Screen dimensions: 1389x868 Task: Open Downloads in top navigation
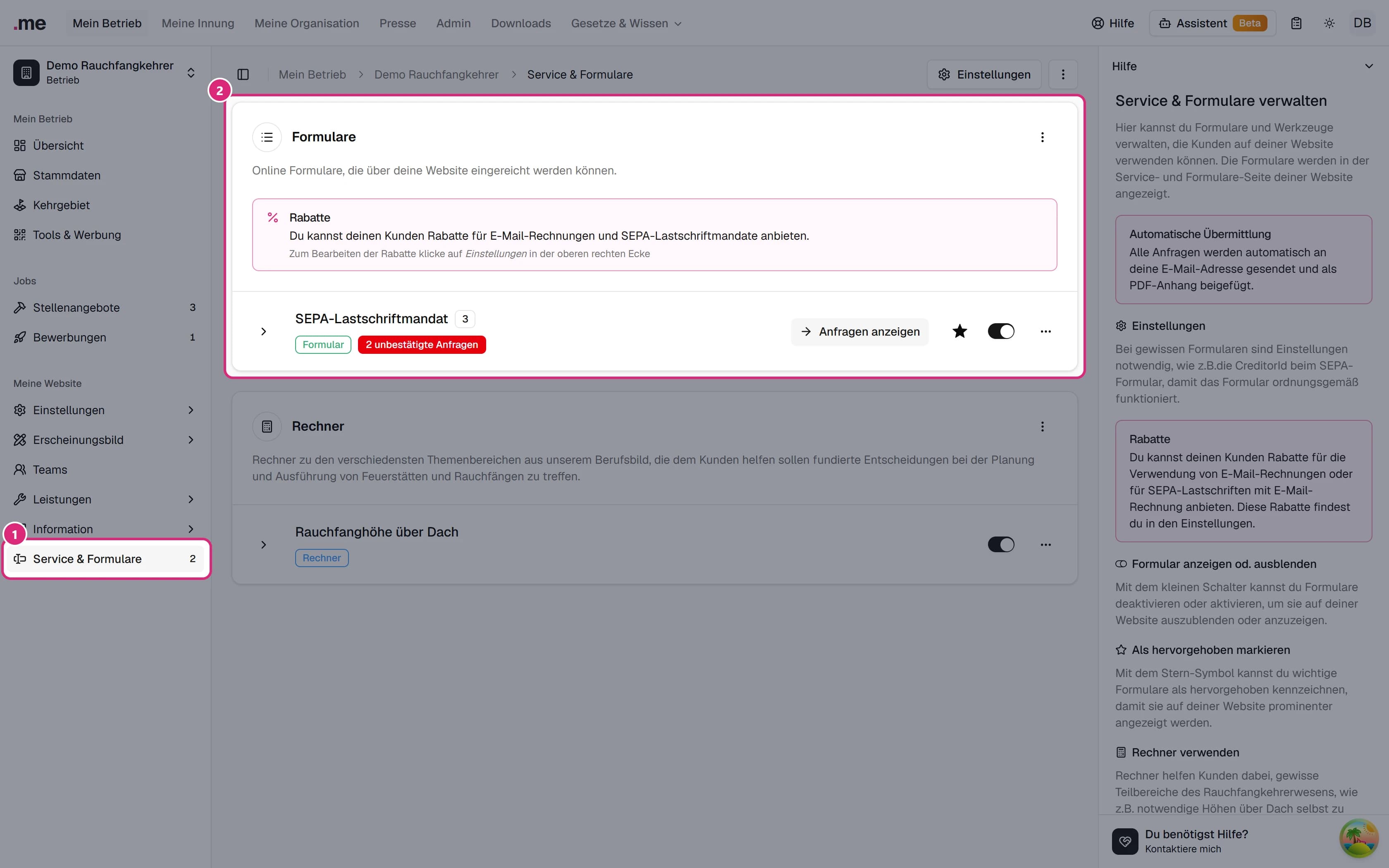(x=520, y=24)
